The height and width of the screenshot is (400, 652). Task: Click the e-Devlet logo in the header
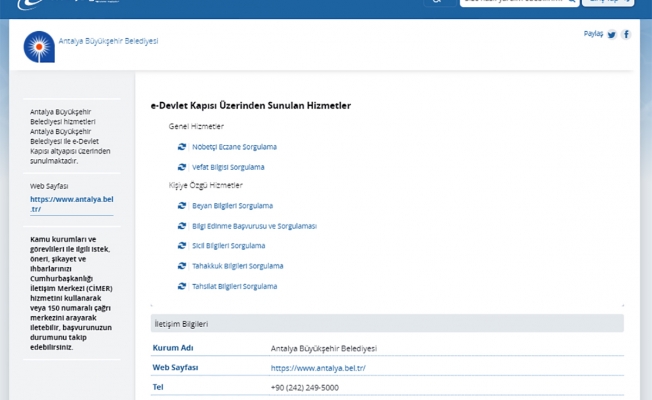[x=40, y=4]
